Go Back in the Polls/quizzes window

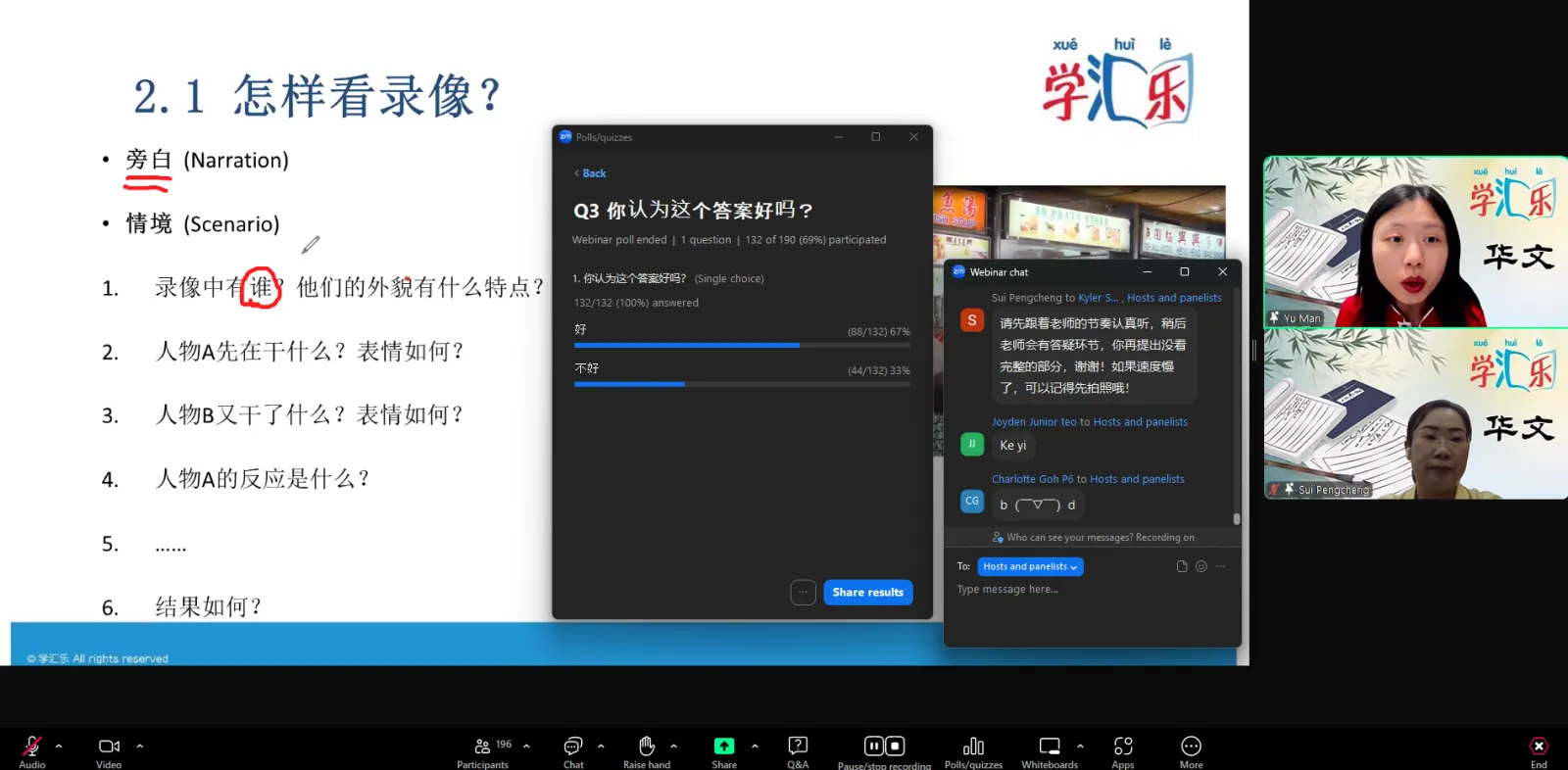[590, 173]
